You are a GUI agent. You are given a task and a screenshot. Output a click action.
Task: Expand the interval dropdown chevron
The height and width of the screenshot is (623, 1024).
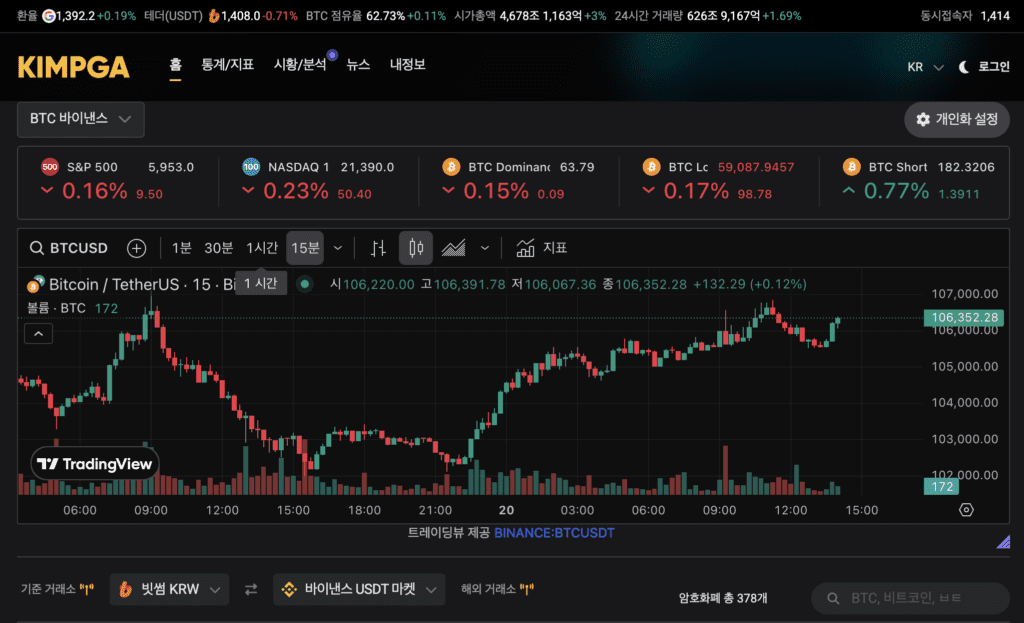coord(338,248)
